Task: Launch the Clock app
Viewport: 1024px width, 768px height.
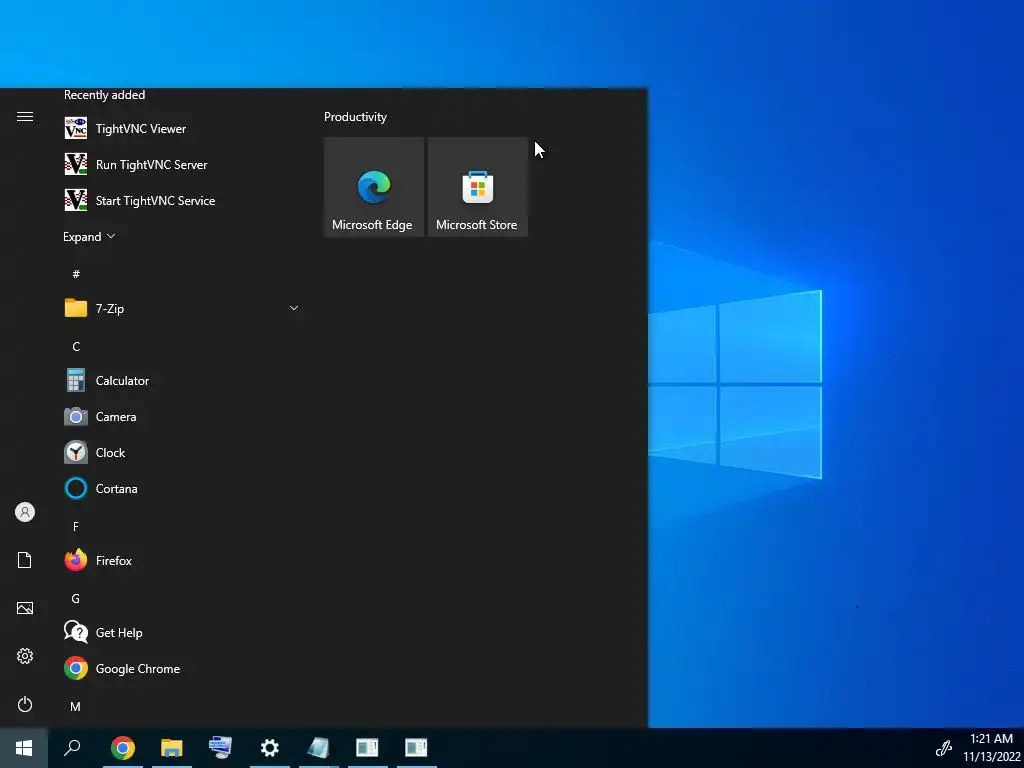Action: point(181,453)
